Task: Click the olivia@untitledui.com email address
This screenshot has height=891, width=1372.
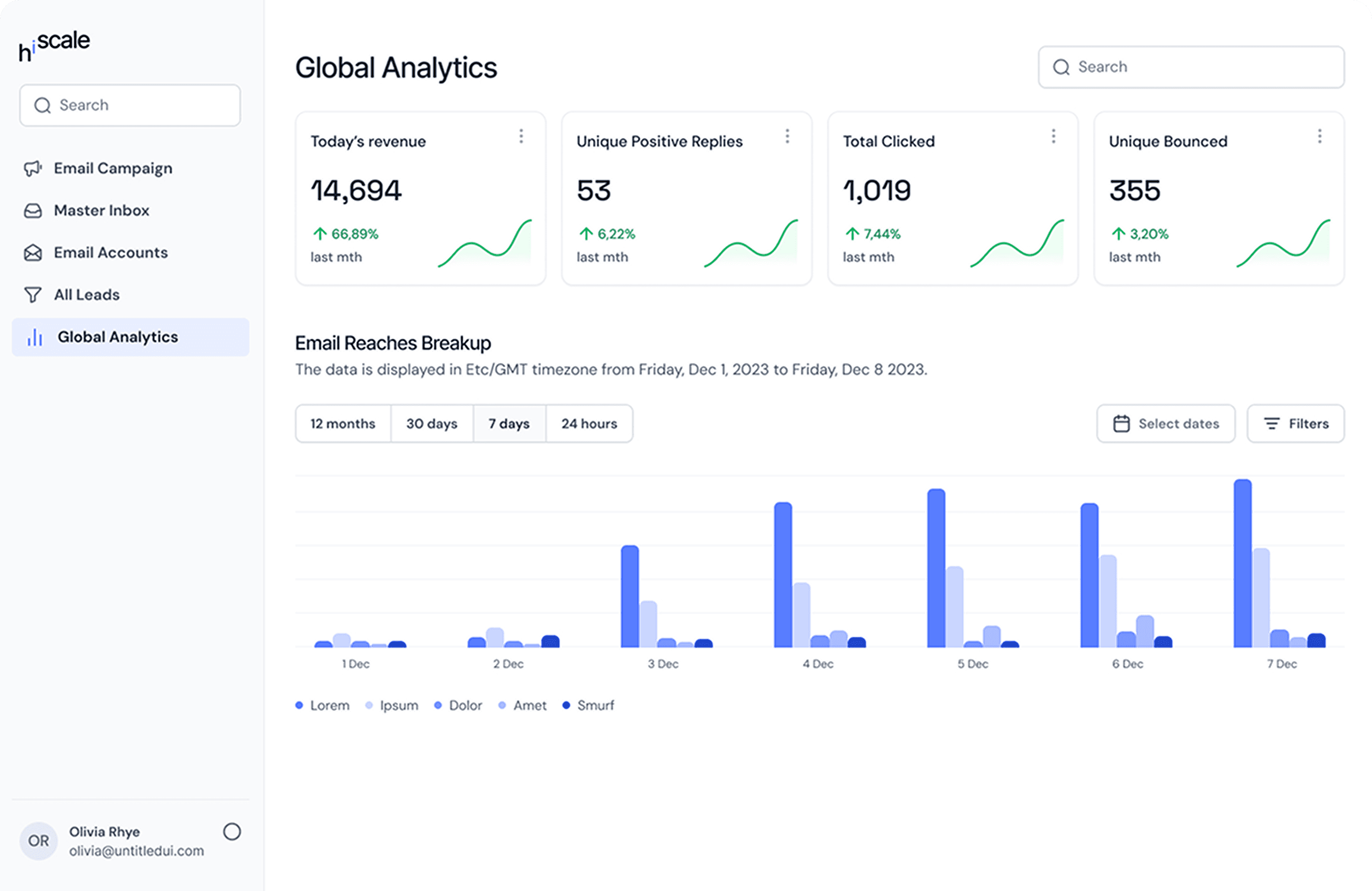Action: coord(137,851)
